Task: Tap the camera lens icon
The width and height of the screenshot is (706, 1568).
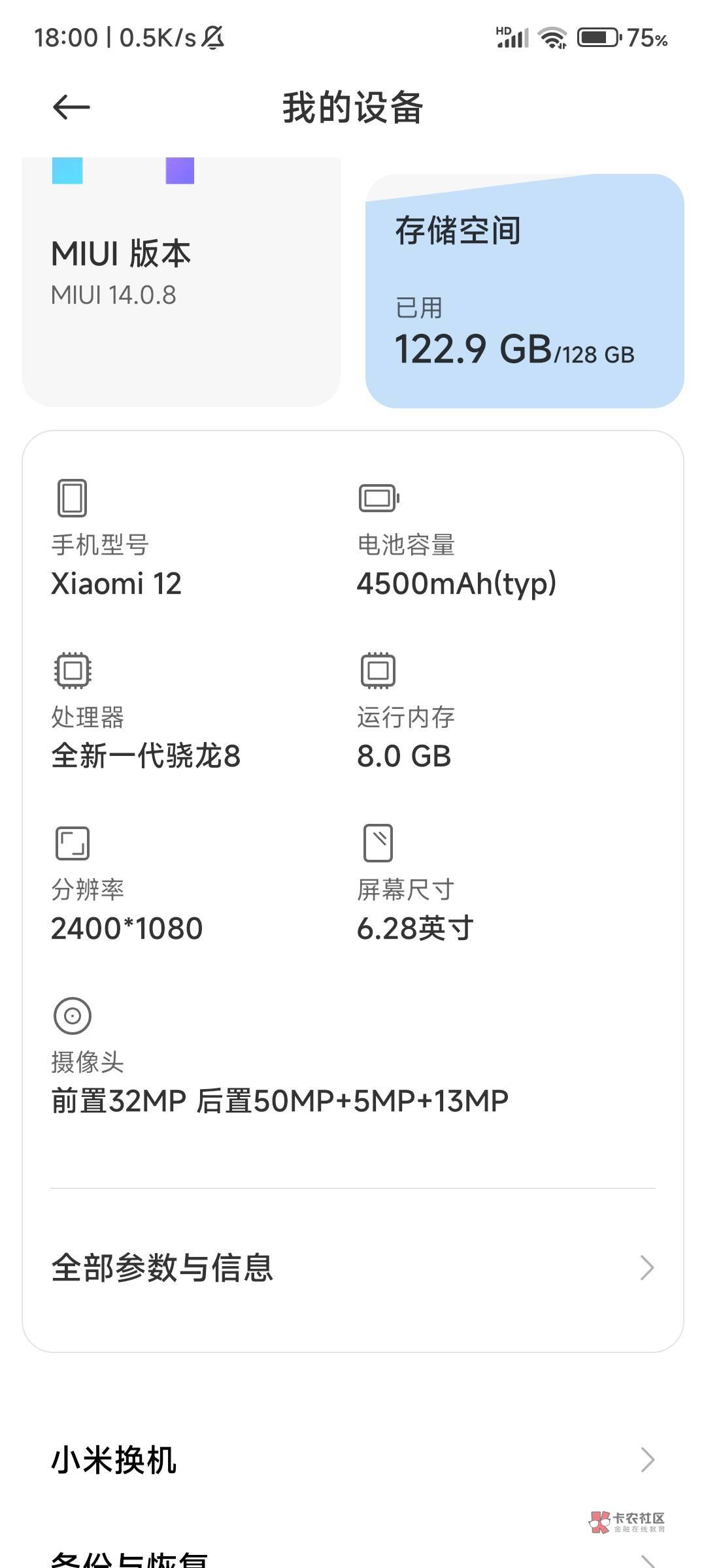Action: [x=72, y=1015]
